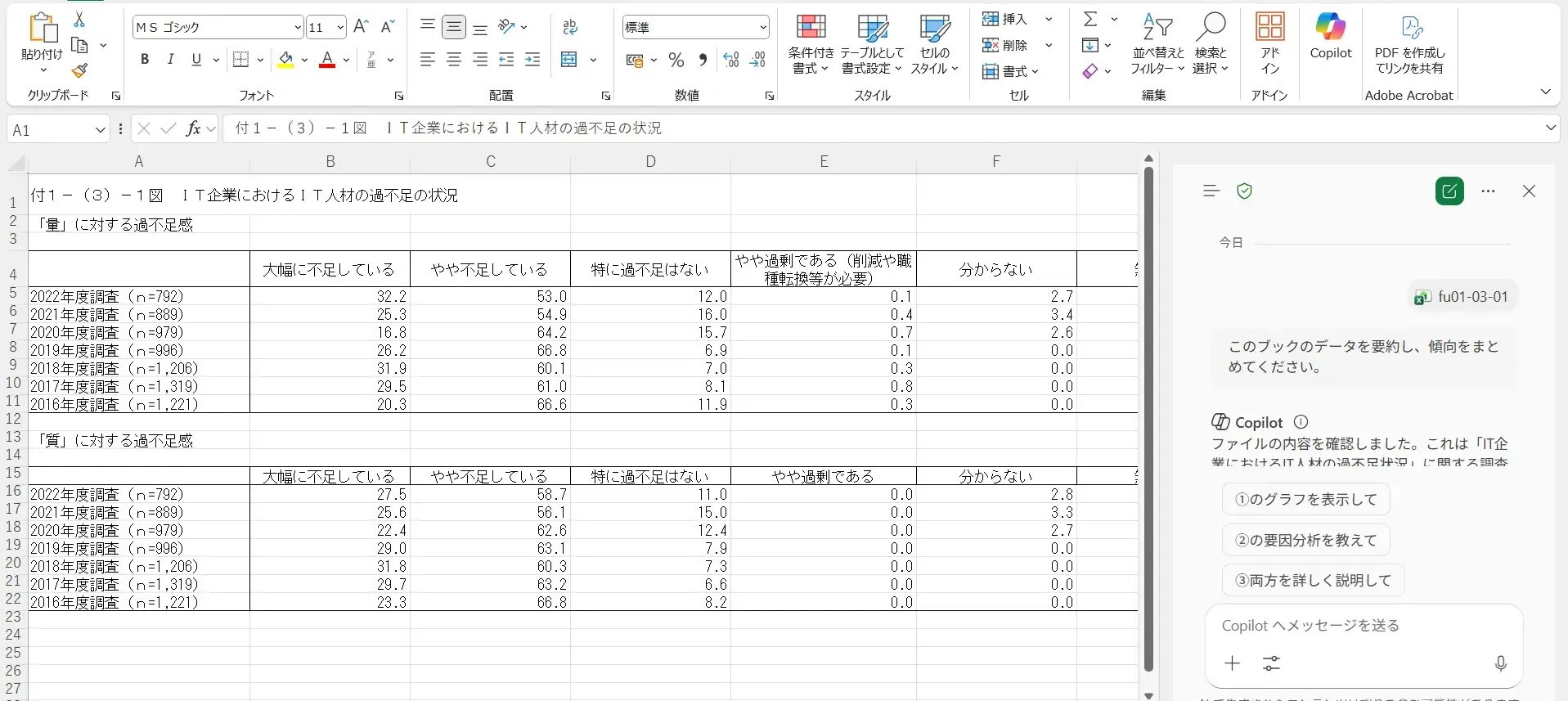Click the accounting currency format icon
1568x701 pixels.
pos(635,60)
